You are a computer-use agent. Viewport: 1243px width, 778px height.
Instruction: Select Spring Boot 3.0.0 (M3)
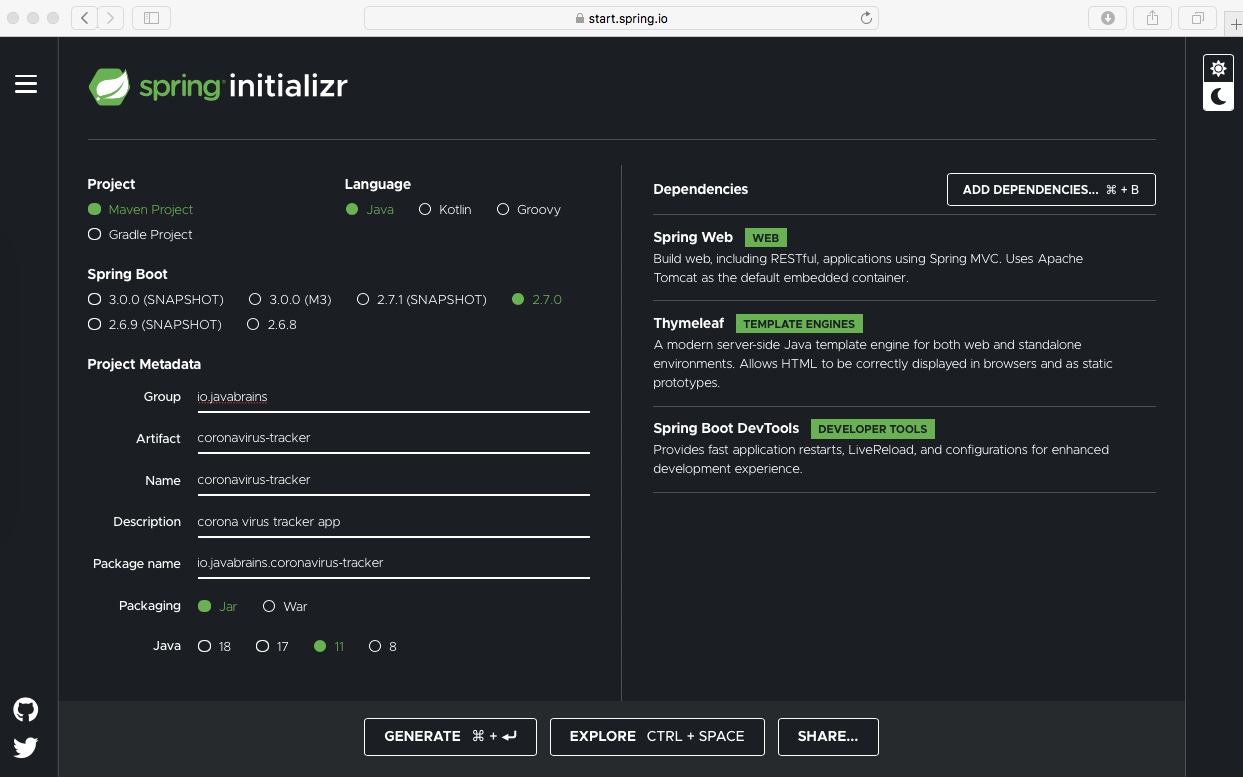tap(290, 299)
